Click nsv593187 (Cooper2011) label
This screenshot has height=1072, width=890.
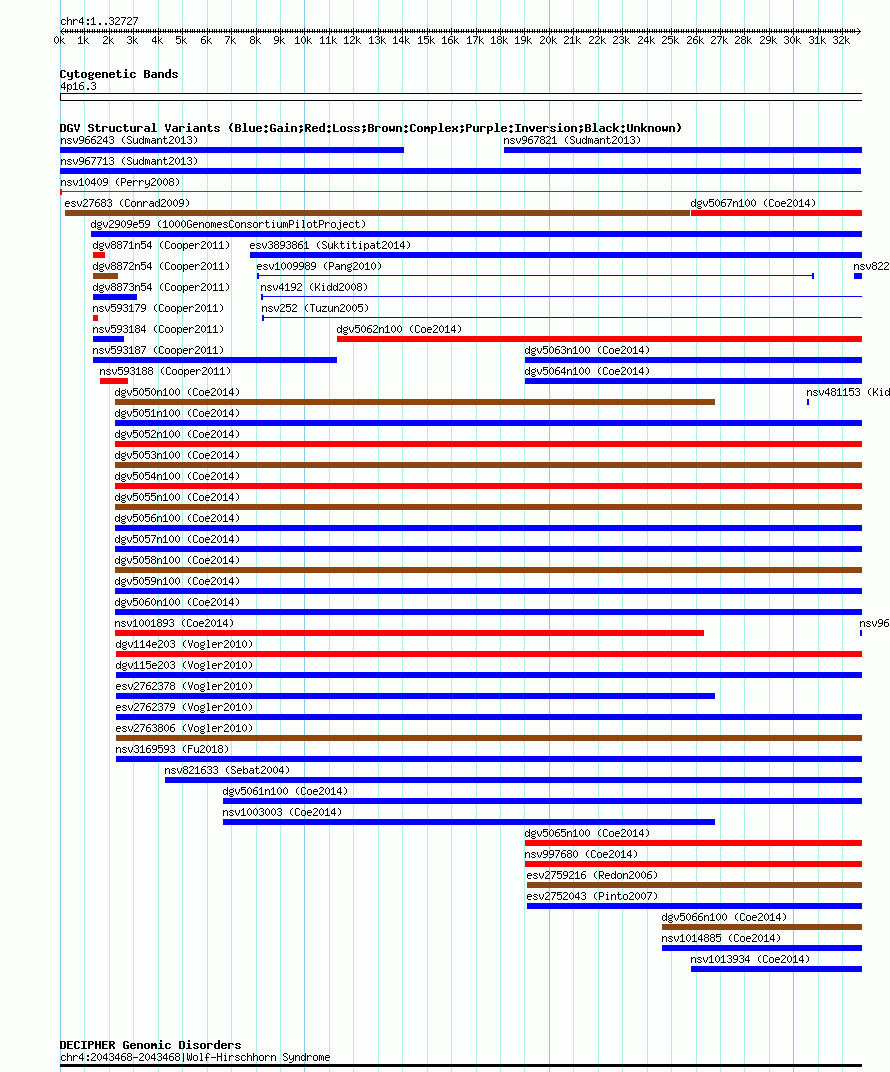[x=158, y=350]
